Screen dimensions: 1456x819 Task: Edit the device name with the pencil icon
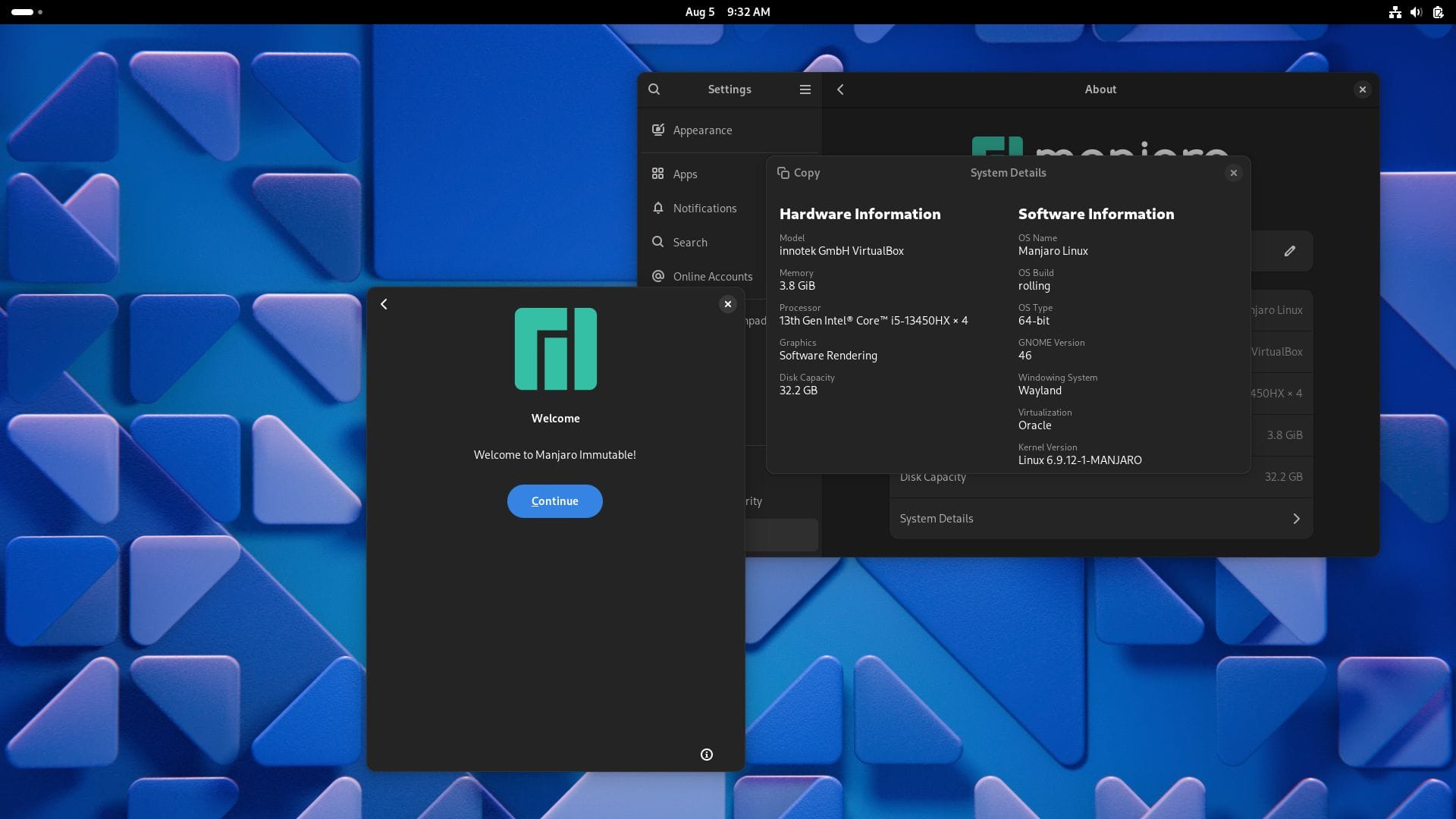1288,250
